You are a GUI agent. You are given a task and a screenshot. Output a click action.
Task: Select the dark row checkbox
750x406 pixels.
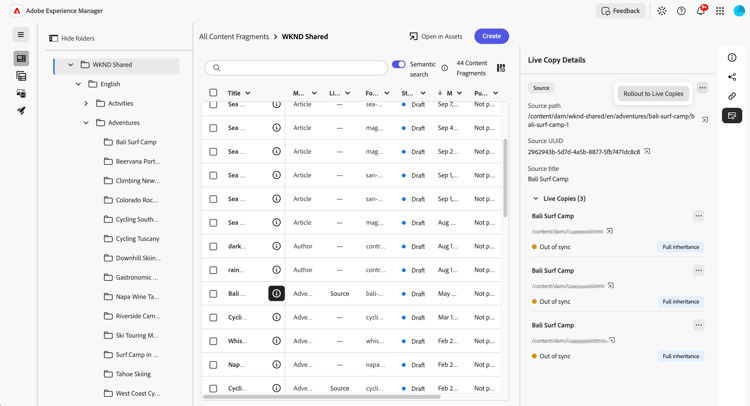(213, 246)
